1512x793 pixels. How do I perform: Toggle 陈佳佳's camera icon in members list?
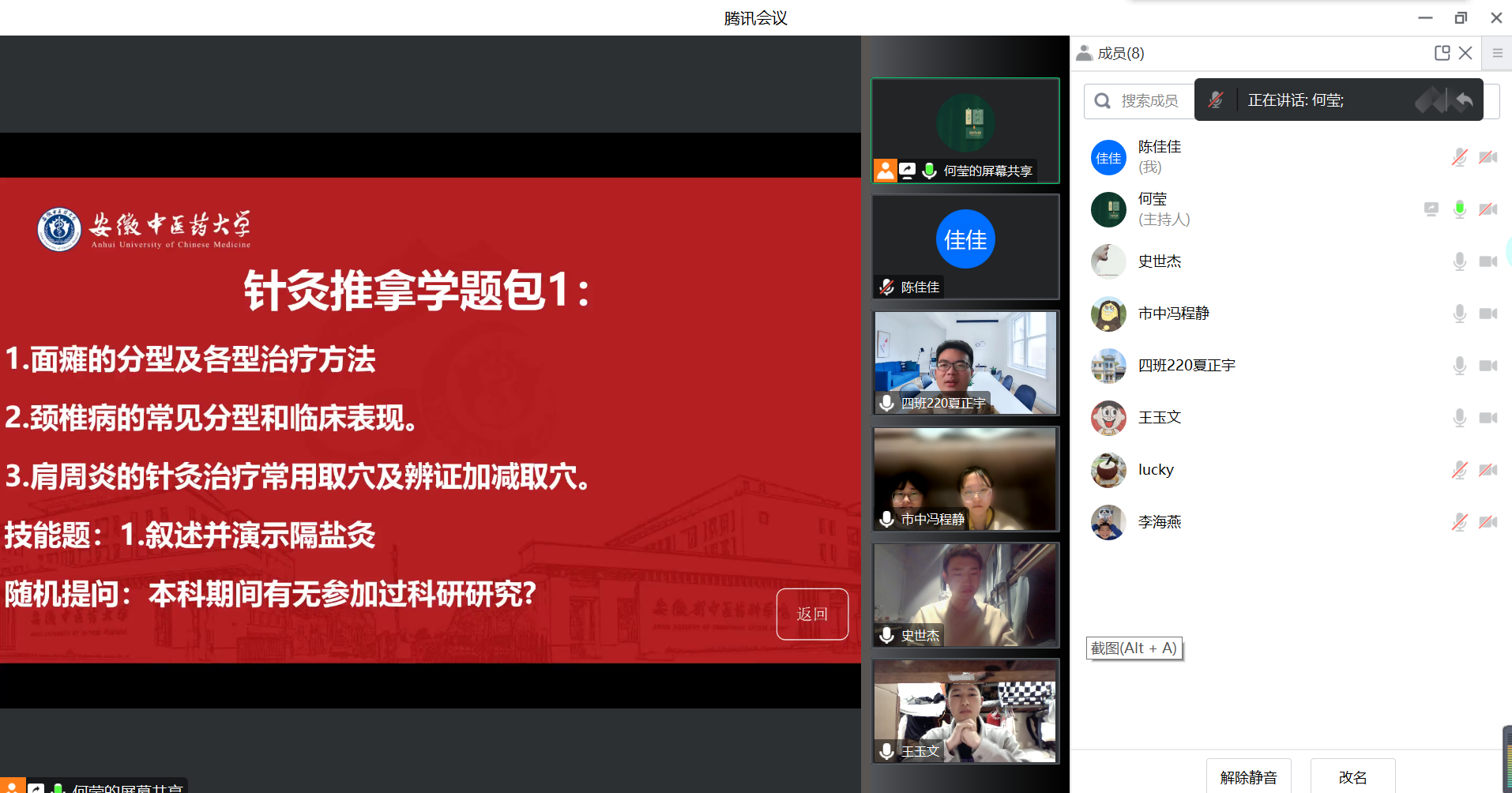pyautogui.click(x=1488, y=157)
